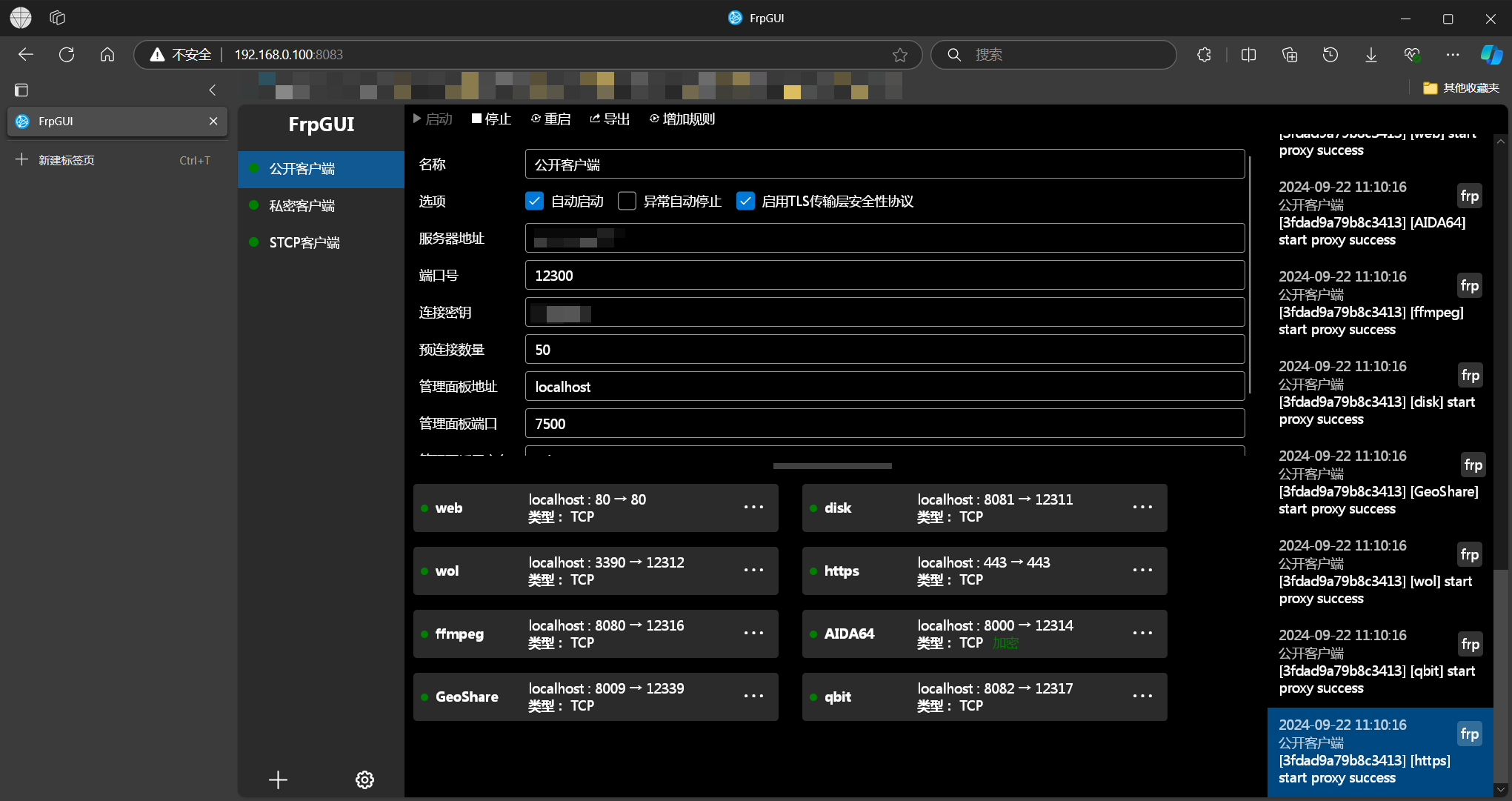Image resolution: width=1512 pixels, height=801 pixels.
Task: Open browser essentials heart icon
Action: (1412, 54)
